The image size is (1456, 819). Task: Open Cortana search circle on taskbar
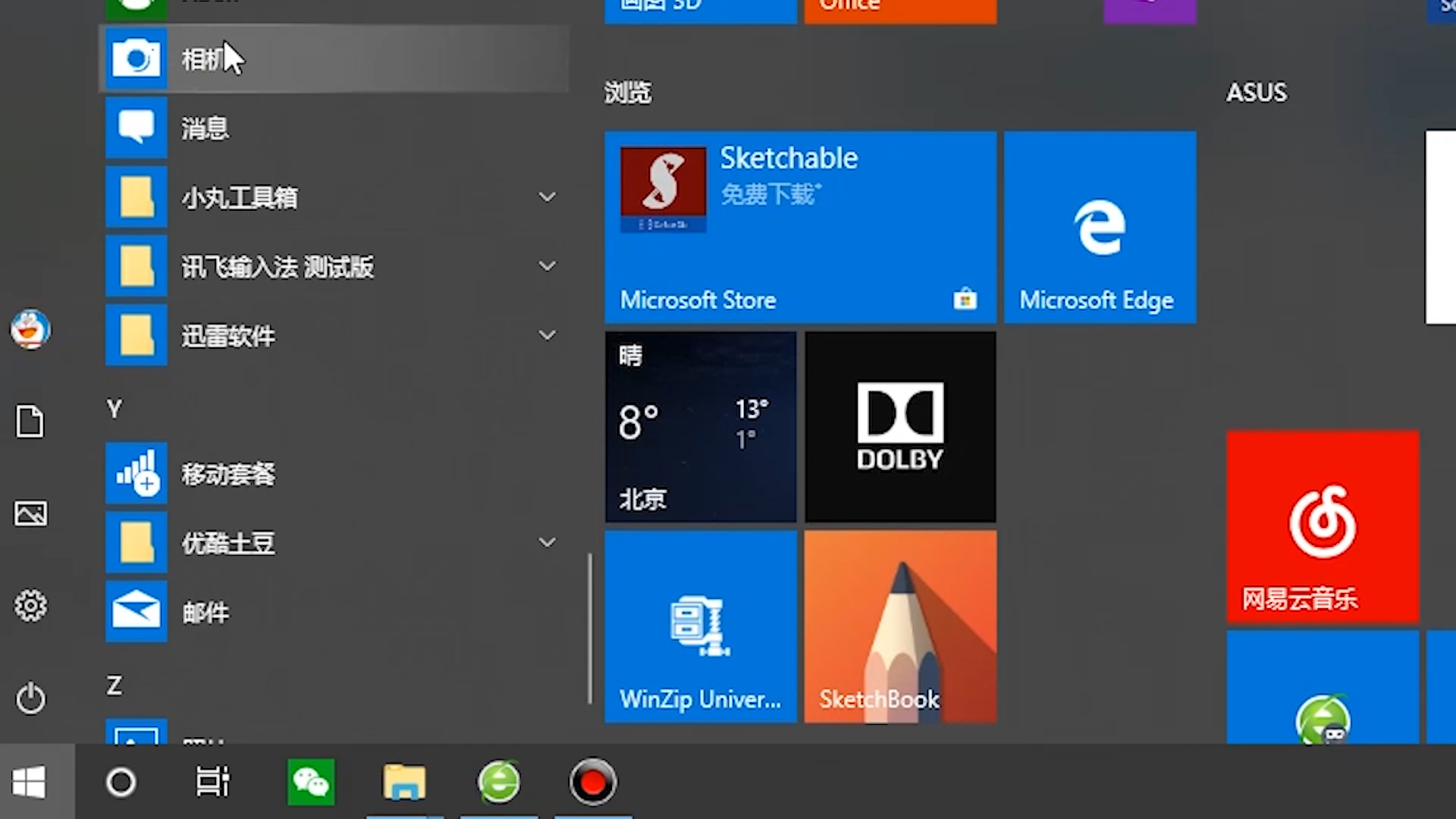[x=121, y=782]
